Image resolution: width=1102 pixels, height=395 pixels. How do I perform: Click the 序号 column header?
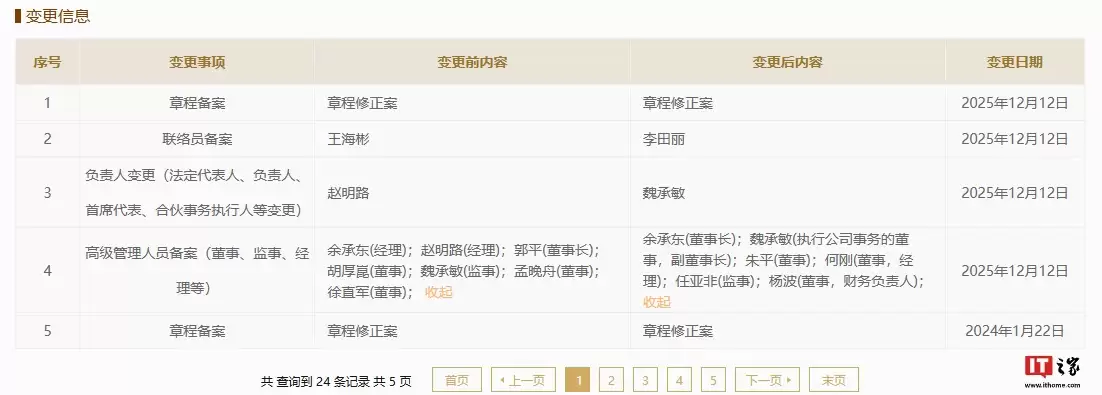tap(47, 62)
